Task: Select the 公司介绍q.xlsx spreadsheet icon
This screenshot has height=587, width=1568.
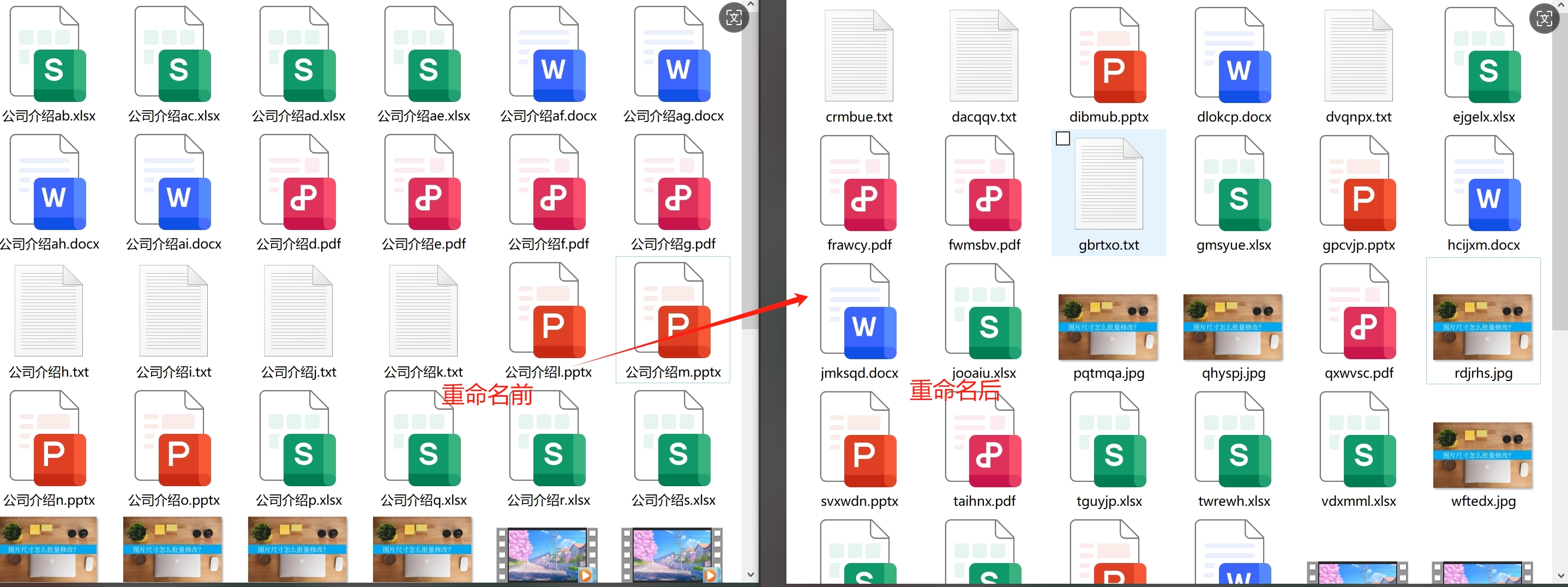Action: [x=423, y=439]
